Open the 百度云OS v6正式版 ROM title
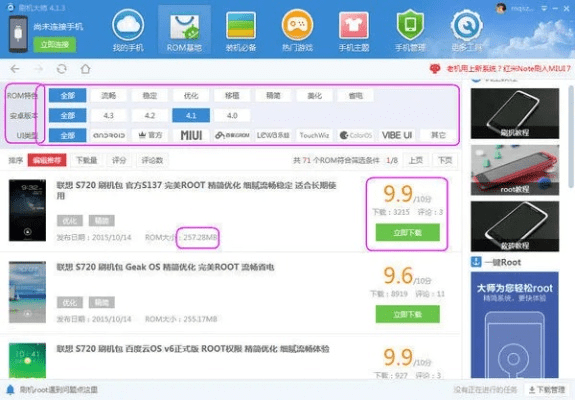The width and height of the screenshot is (575, 400). [x=193, y=349]
